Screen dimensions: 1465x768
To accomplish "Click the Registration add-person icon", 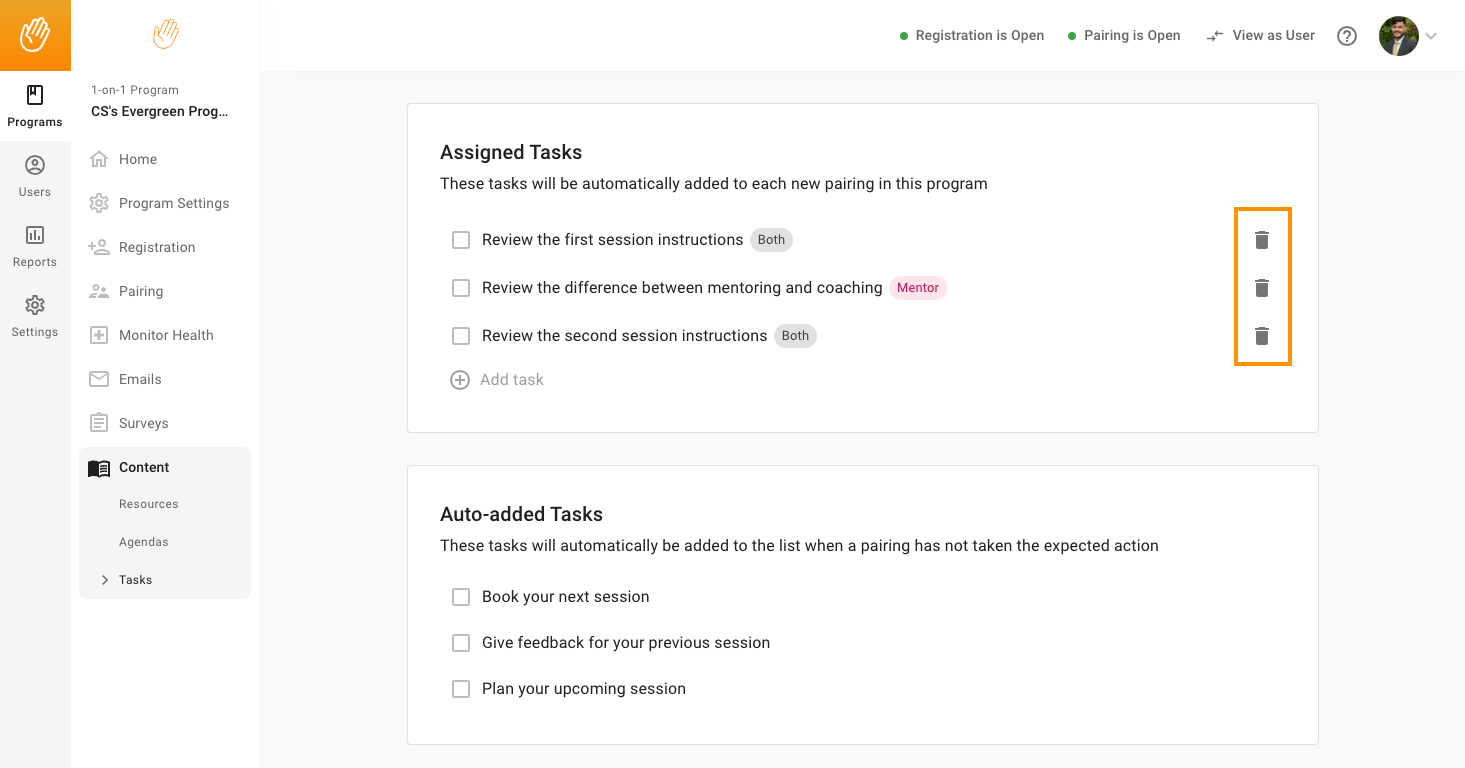I will [x=99, y=247].
